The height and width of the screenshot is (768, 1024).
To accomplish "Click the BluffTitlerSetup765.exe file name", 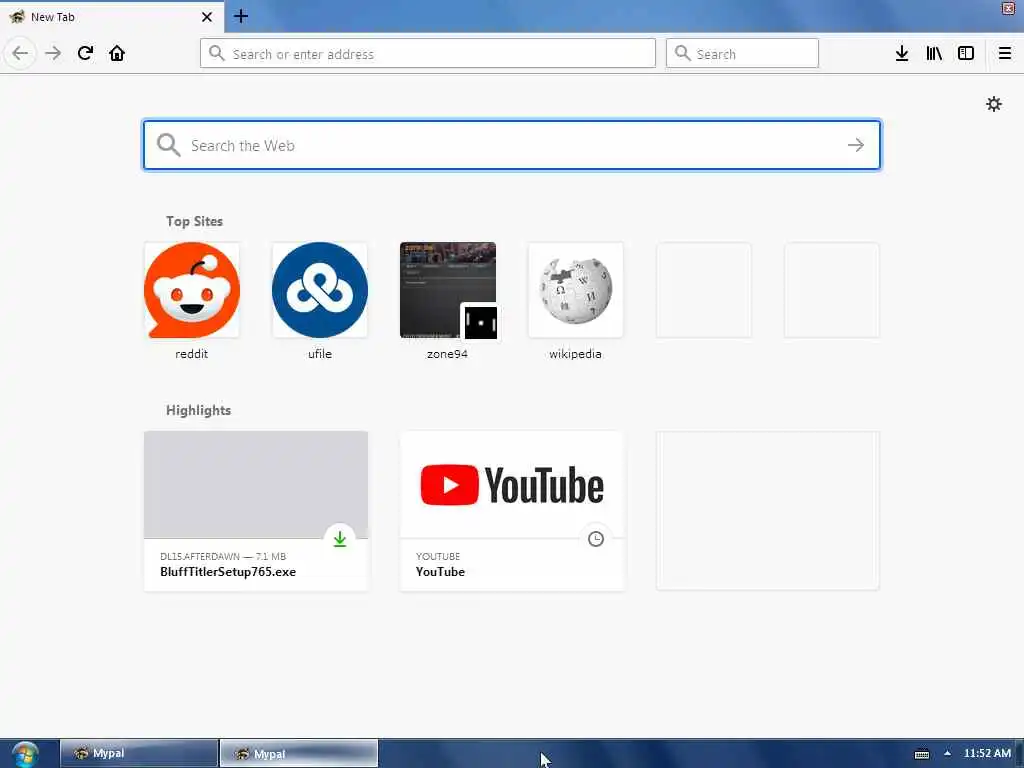I will (x=228, y=571).
